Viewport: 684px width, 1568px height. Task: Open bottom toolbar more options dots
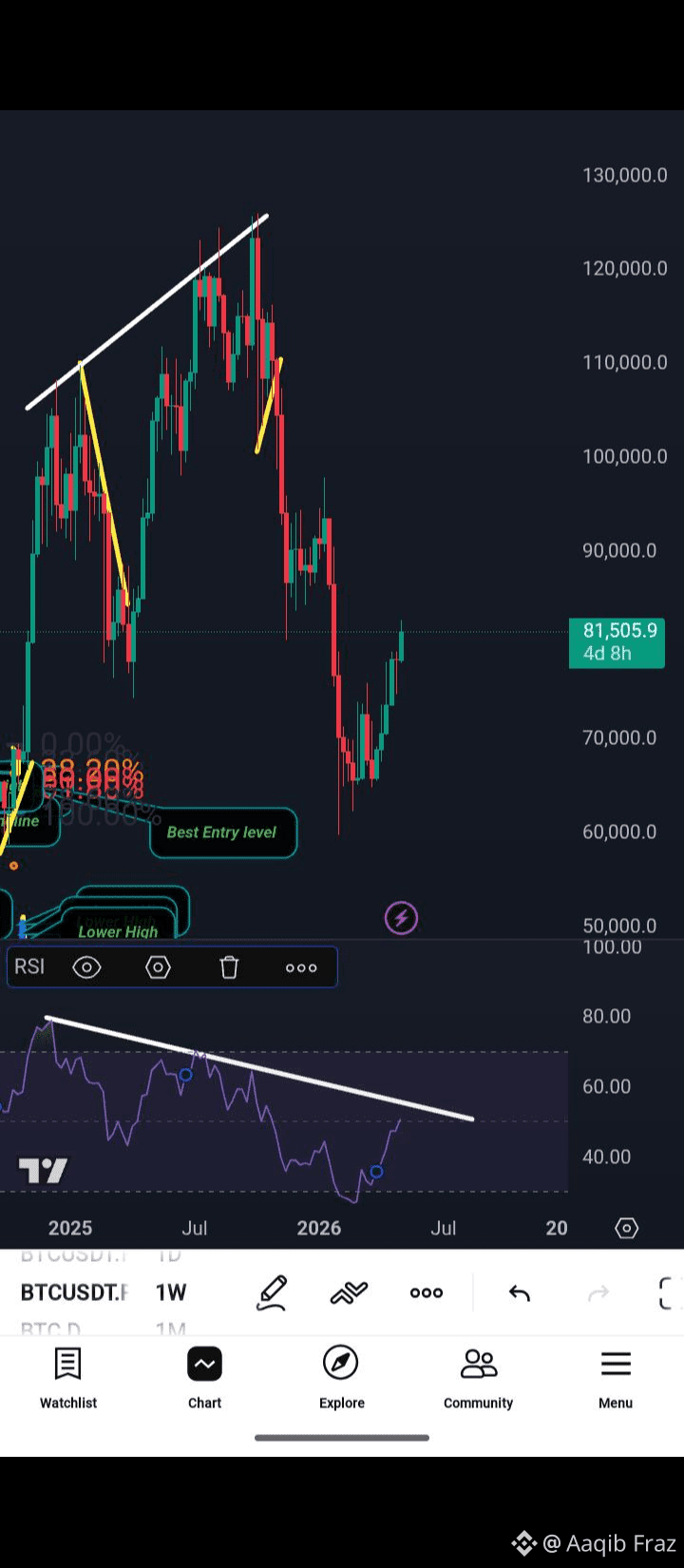tap(427, 1292)
